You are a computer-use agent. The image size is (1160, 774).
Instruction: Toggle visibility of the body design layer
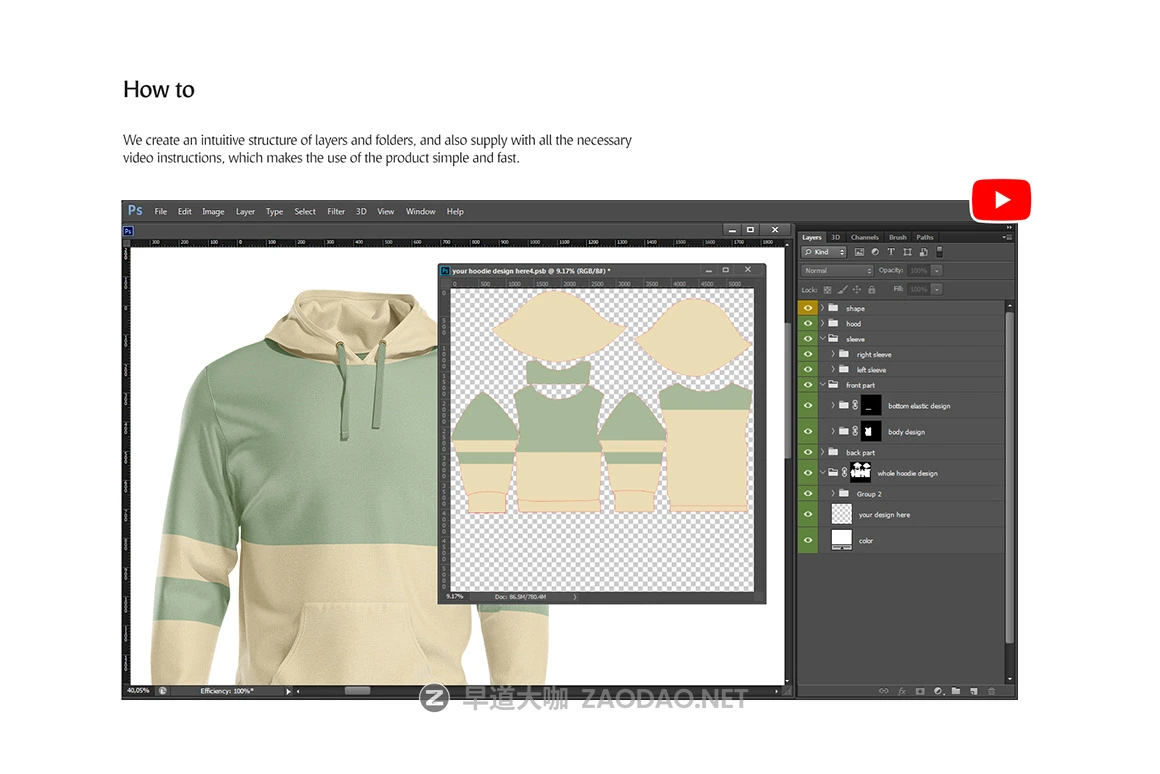(807, 431)
